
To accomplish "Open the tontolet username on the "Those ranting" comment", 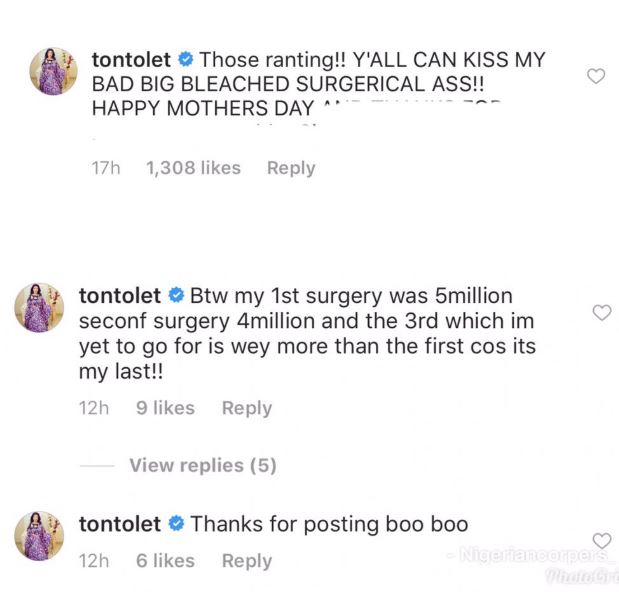I will coord(131,60).
